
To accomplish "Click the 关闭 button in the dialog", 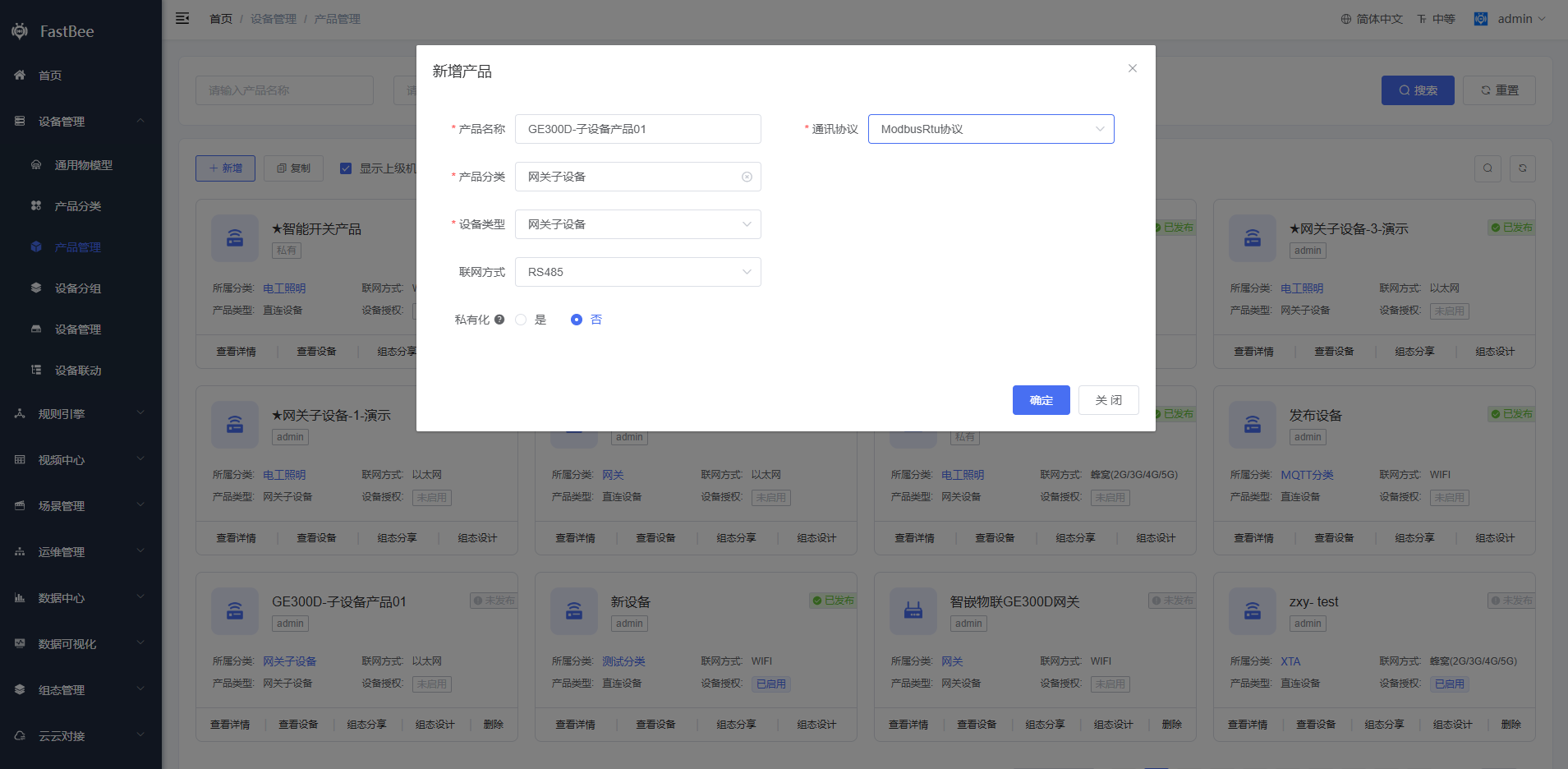I will pos(1108,400).
